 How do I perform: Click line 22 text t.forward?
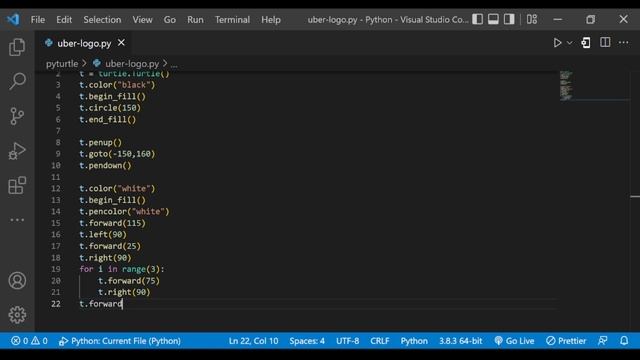coord(101,304)
